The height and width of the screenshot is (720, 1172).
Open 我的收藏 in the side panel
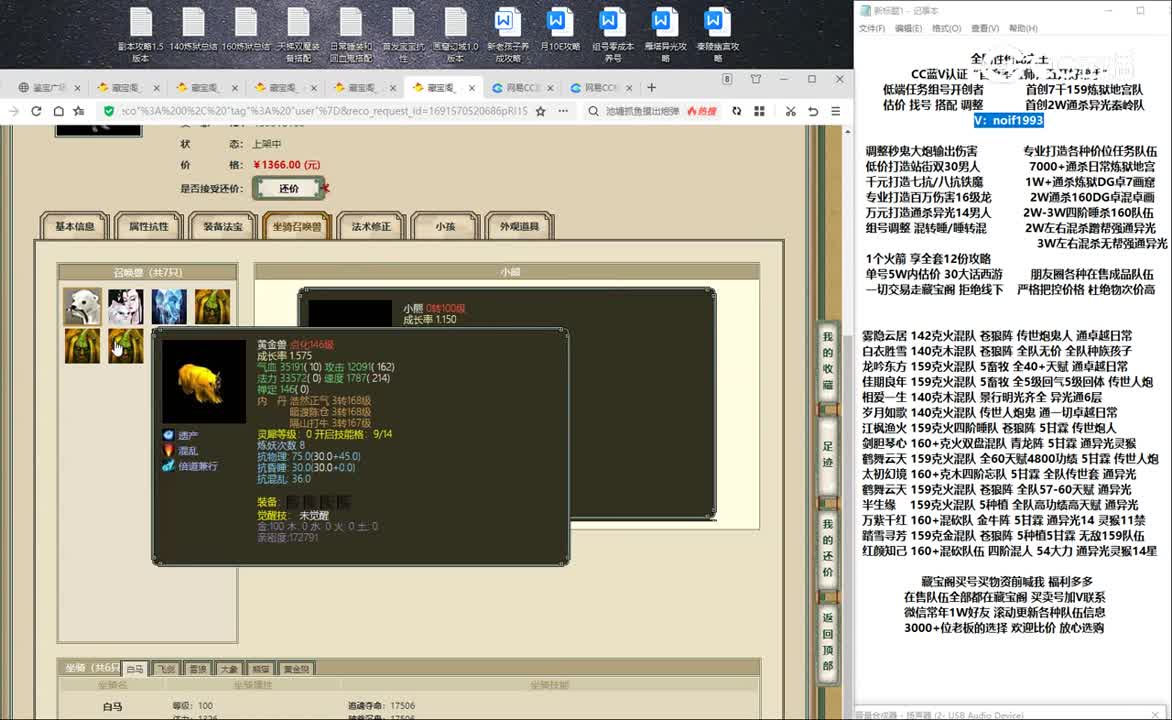coord(827,362)
